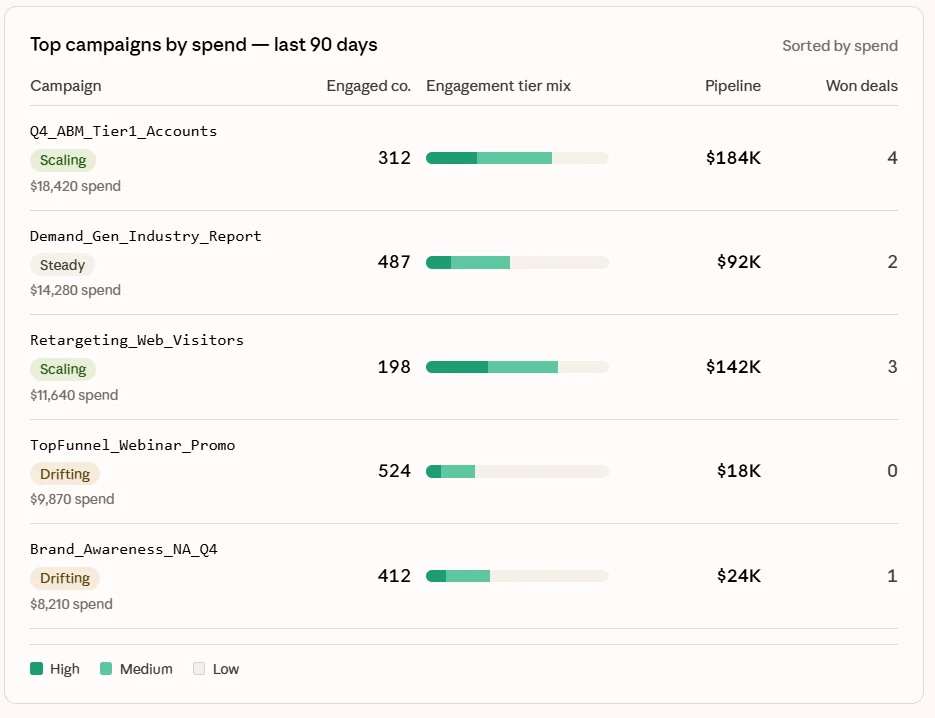The height and width of the screenshot is (718, 935).
Task: Click the engaged companies value 487
Action: 394,262
